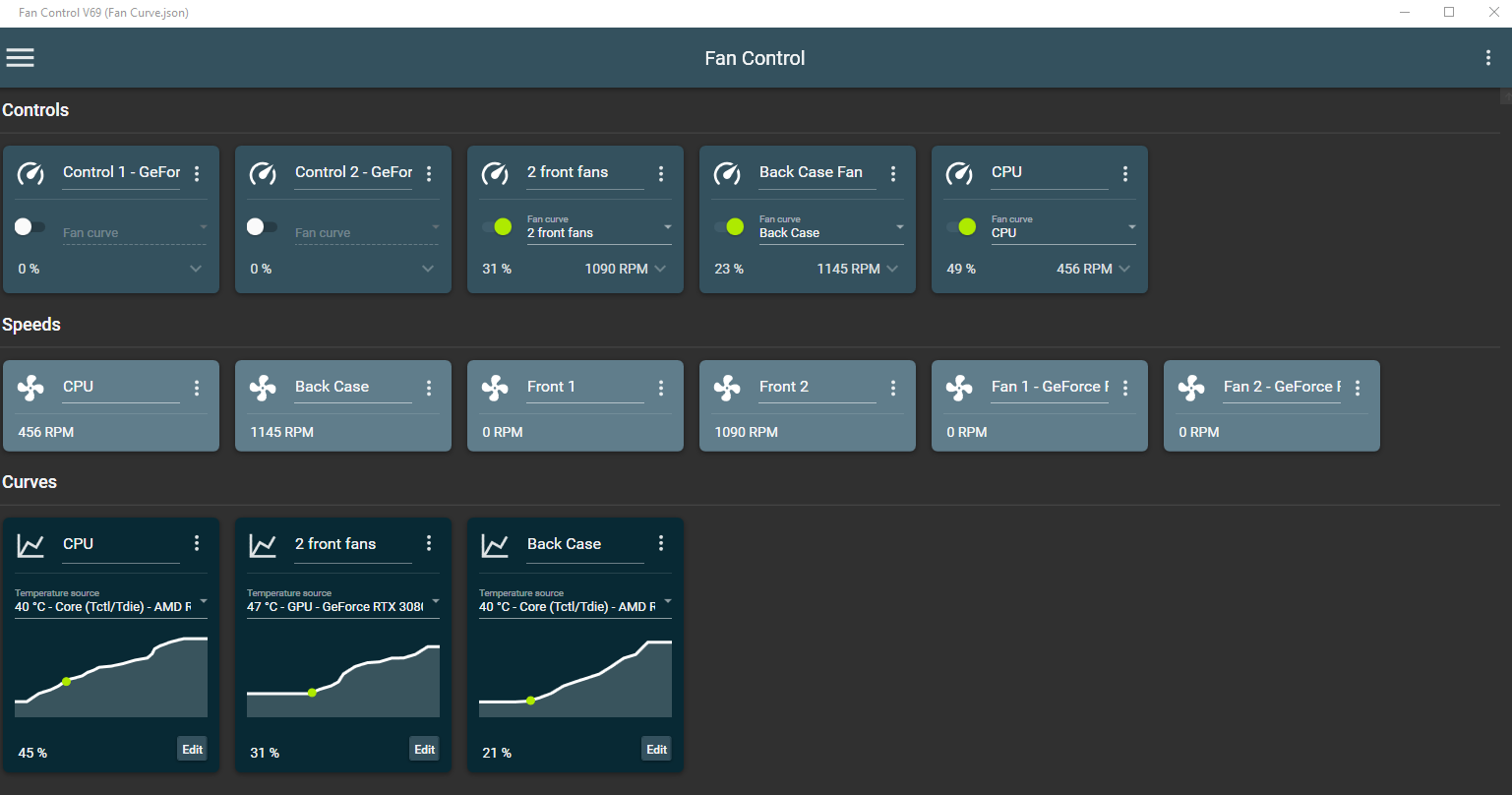Open three-dot menu of 2 front fans curve
This screenshot has height=795, width=1512.
point(429,544)
